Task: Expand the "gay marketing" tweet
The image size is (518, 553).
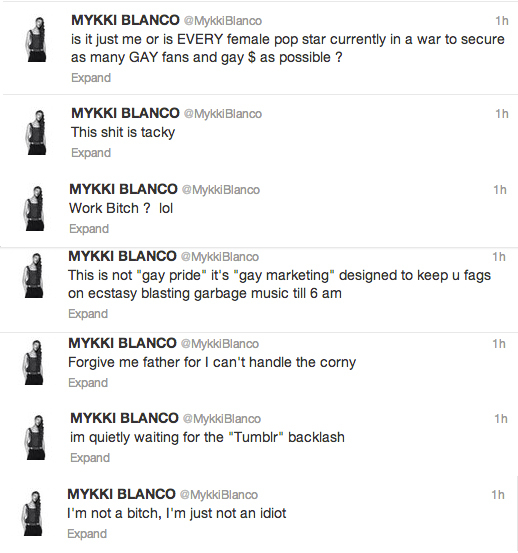Action: click(88, 314)
